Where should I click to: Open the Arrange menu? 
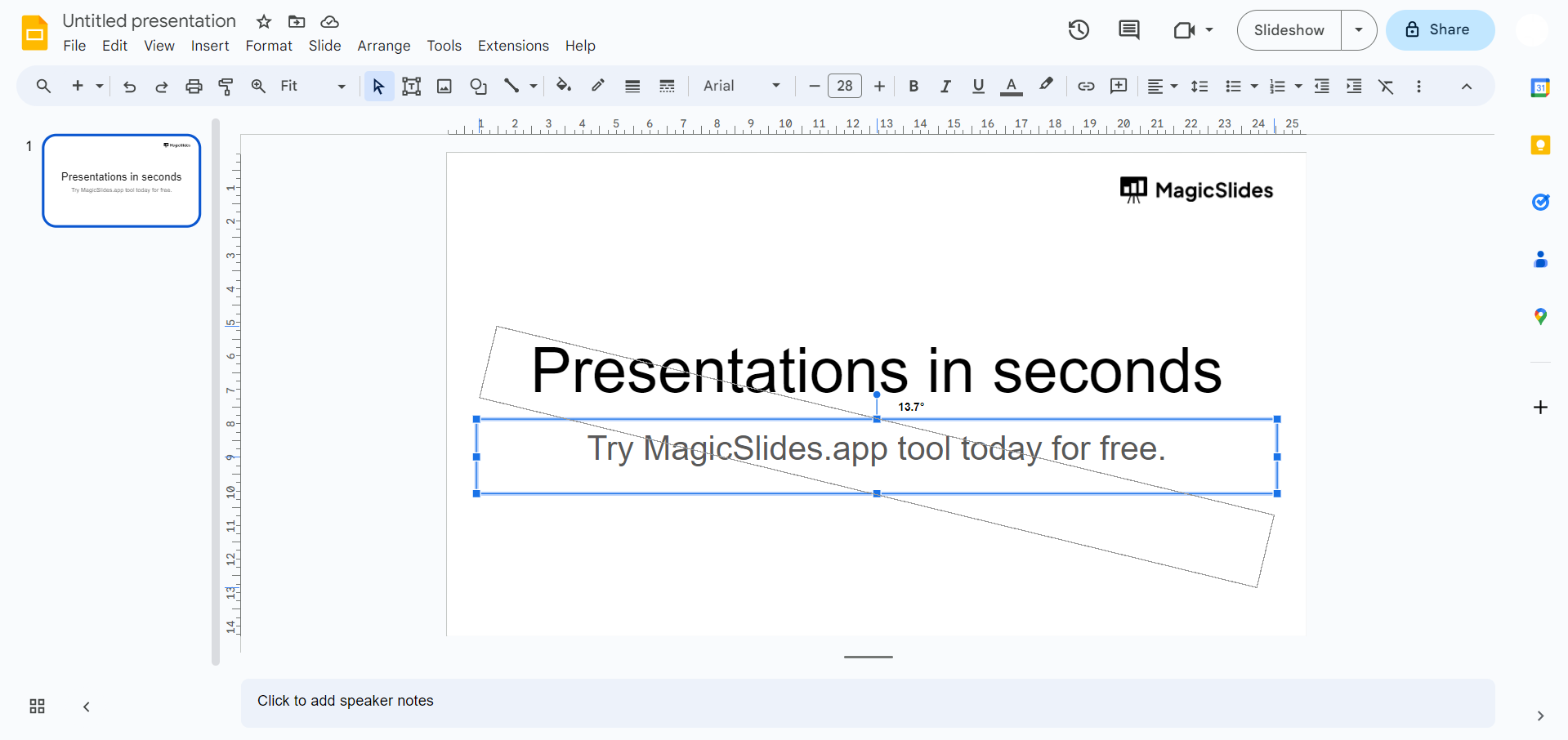(383, 46)
